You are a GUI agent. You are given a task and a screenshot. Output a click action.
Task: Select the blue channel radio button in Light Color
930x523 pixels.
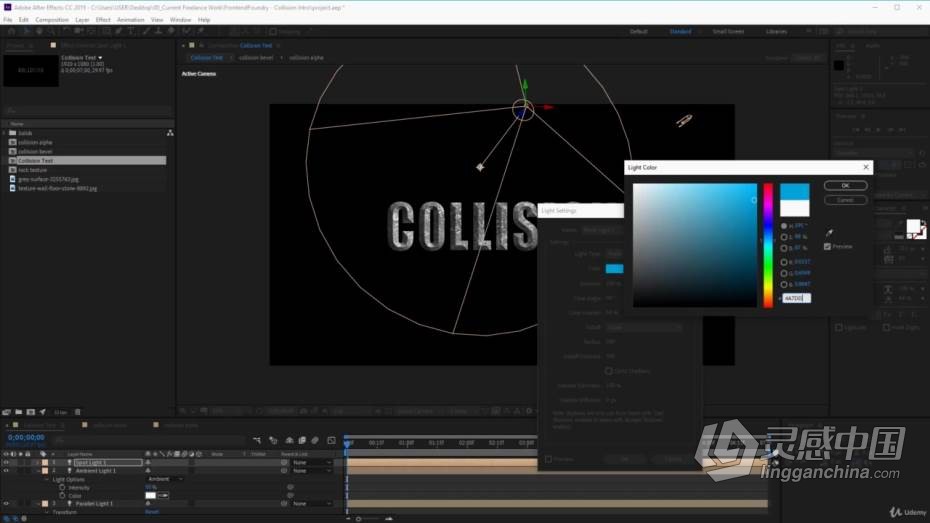point(784,285)
